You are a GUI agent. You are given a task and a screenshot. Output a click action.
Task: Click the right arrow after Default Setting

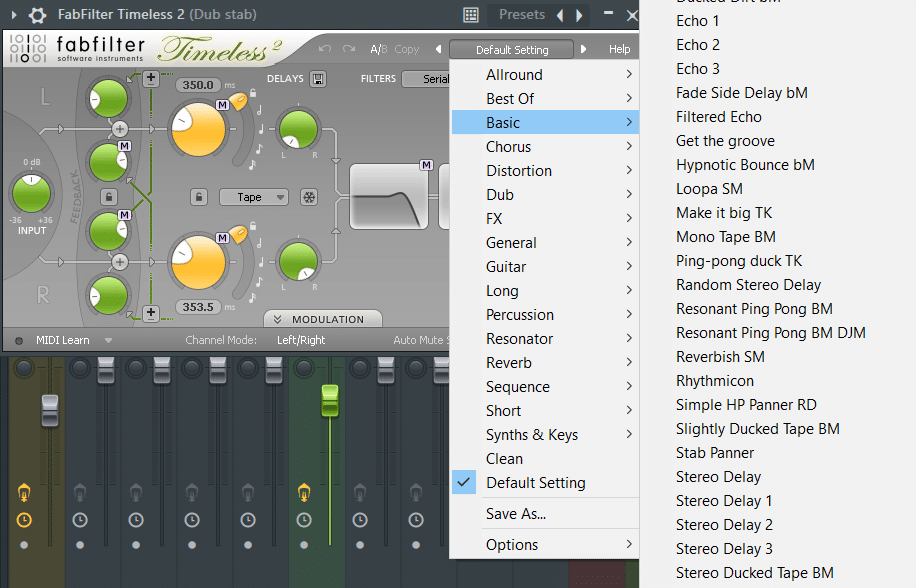tap(583, 50)
